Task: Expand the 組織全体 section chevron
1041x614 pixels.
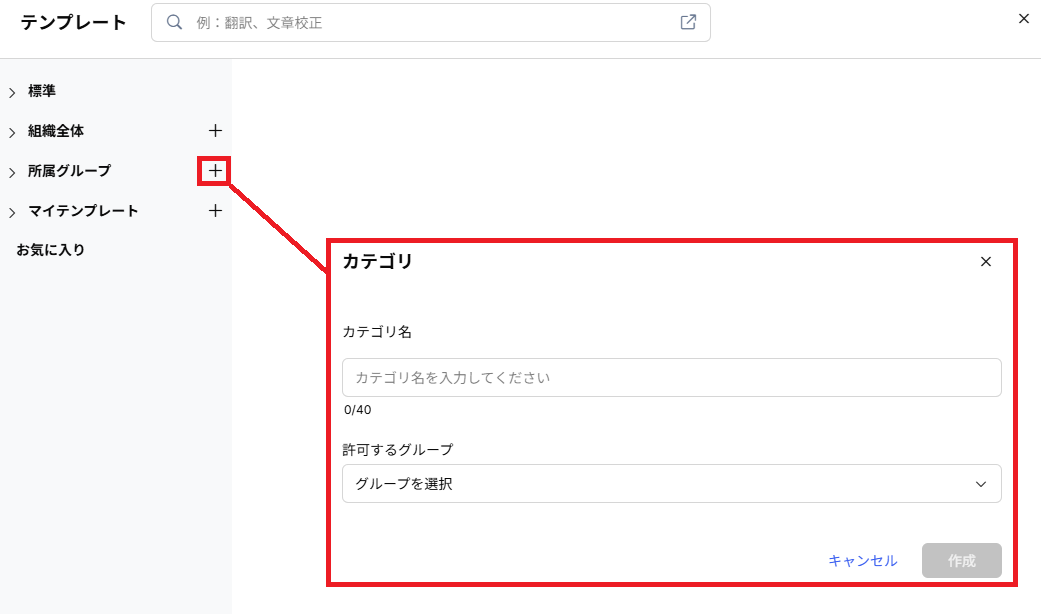Action: coord(12,133)
